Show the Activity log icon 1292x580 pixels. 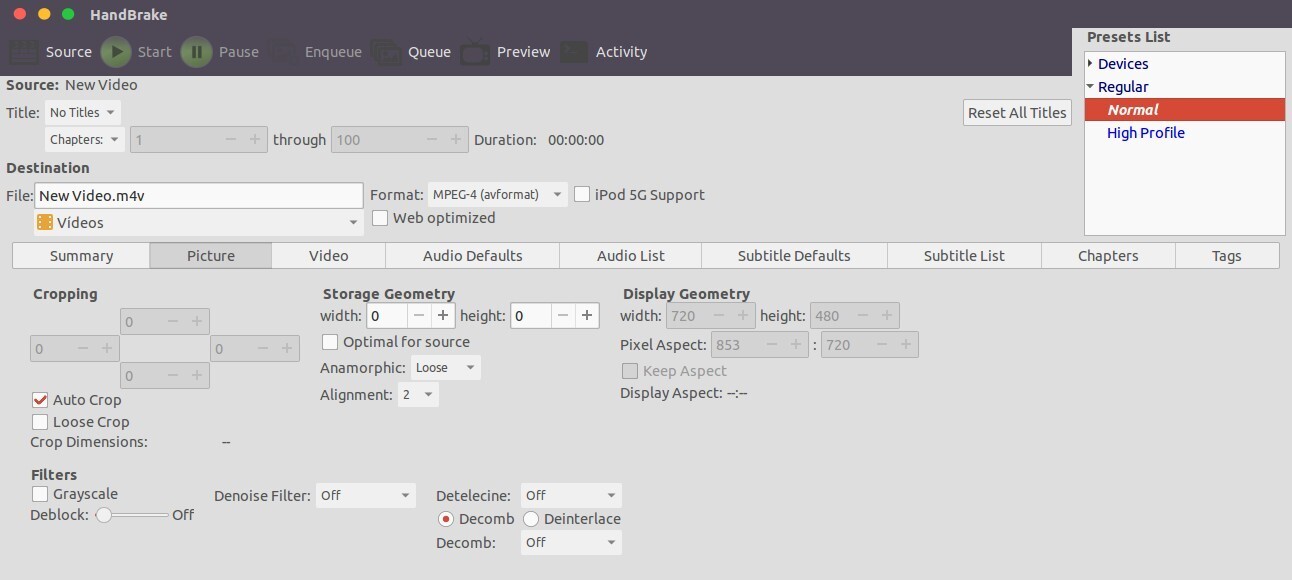(x=574, y=52)
